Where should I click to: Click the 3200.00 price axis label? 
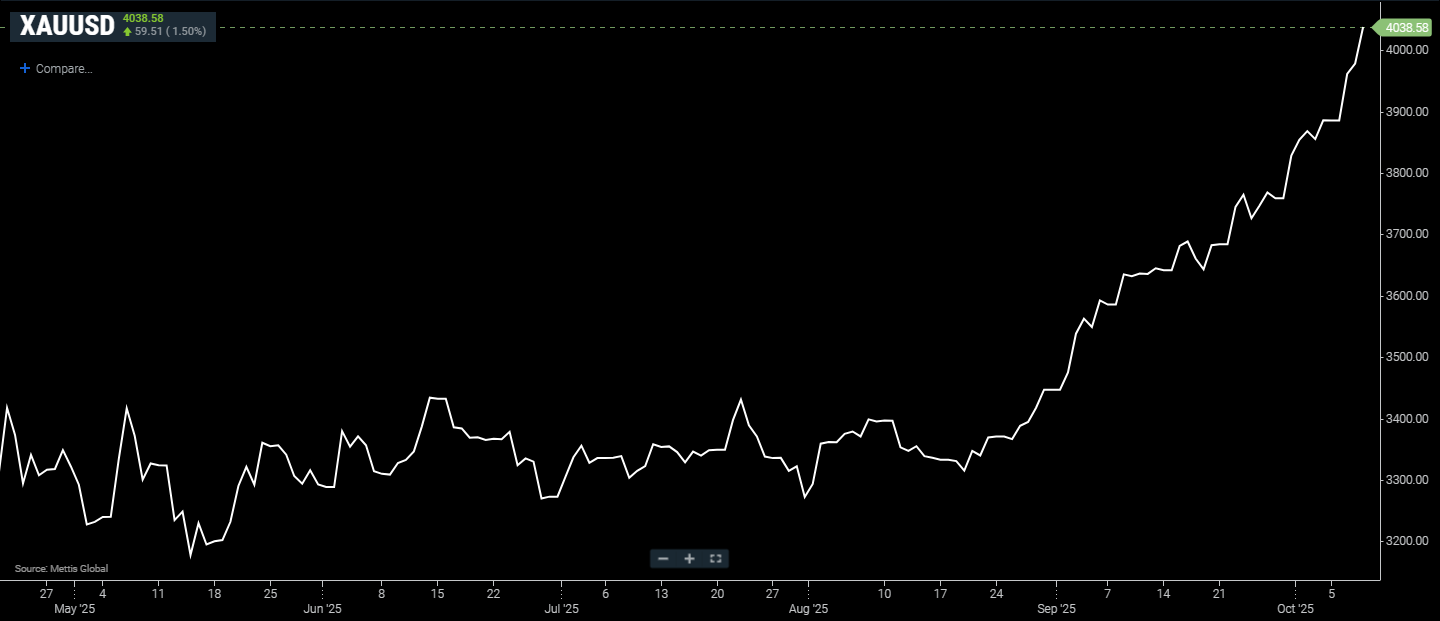pyautogui.click(x=1409, y=541)
